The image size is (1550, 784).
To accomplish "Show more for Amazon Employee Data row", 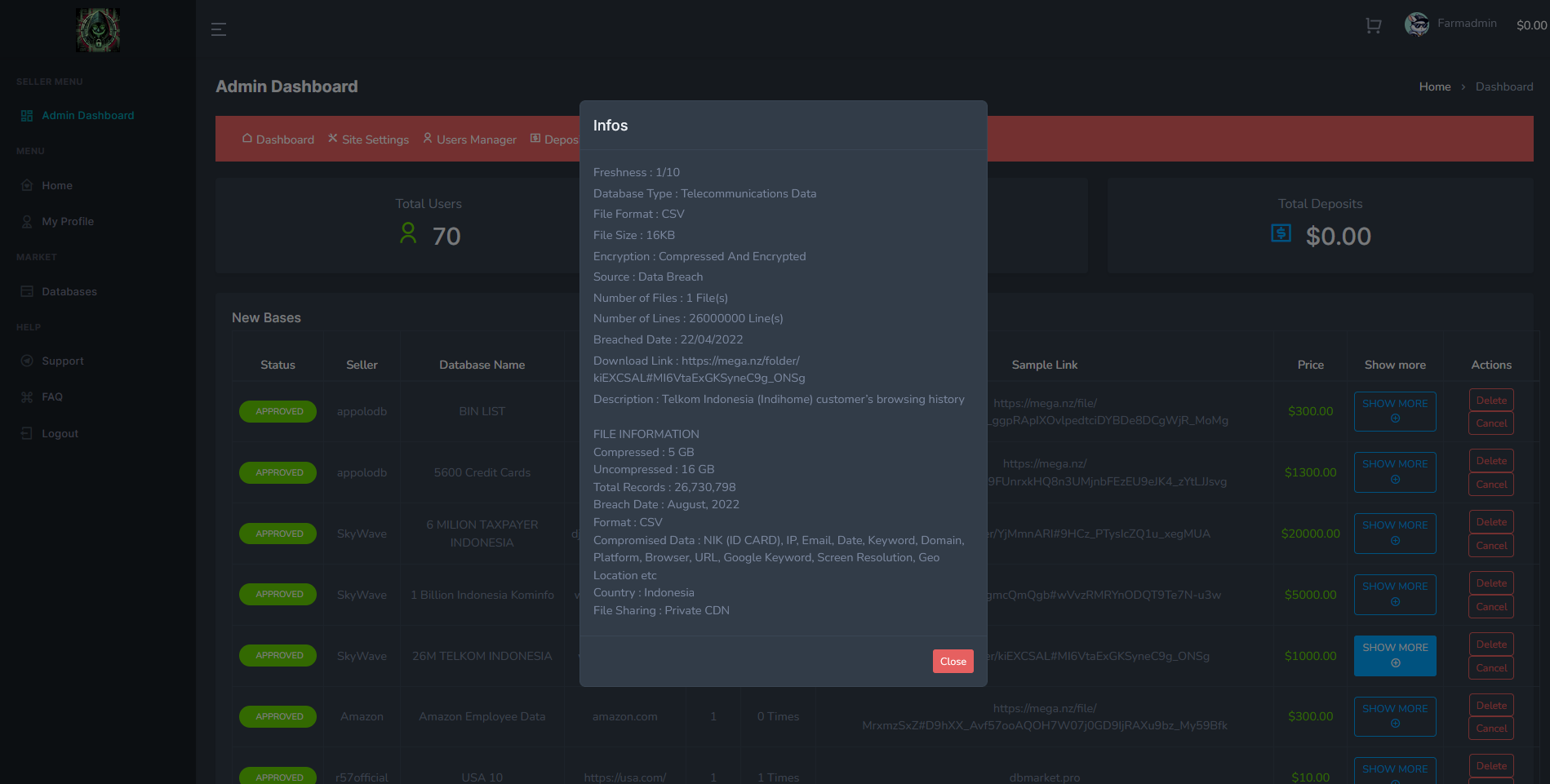I will 1395,716.
